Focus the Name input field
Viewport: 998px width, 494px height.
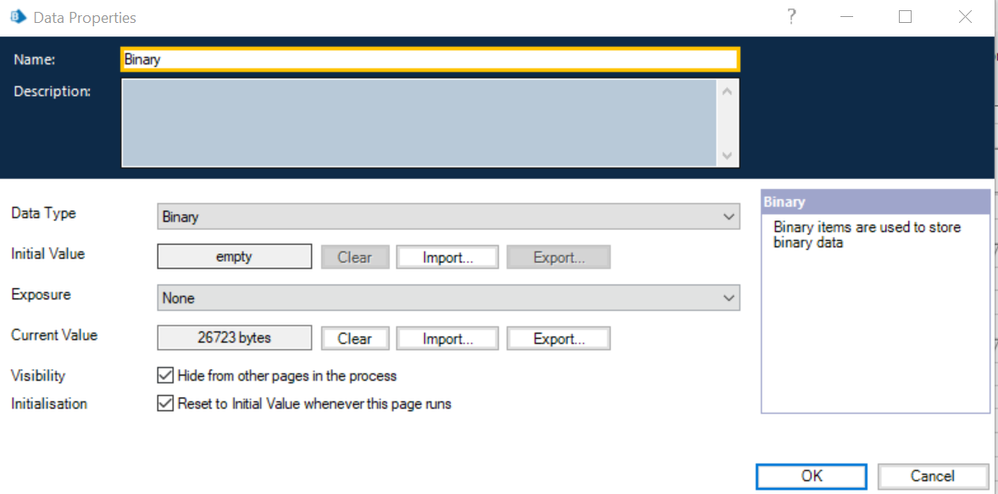pos(430,59)
